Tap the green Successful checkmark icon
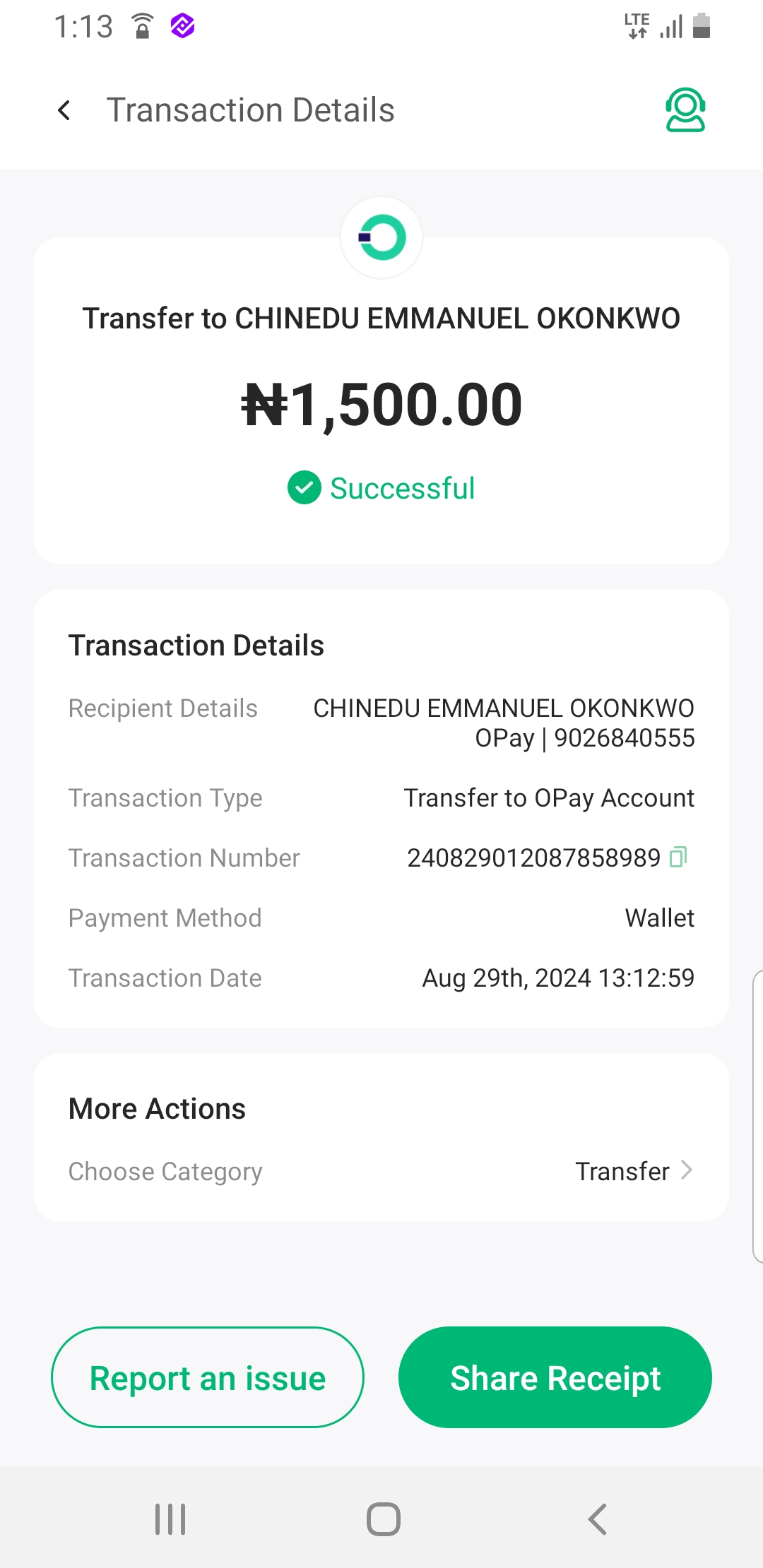 304,488
